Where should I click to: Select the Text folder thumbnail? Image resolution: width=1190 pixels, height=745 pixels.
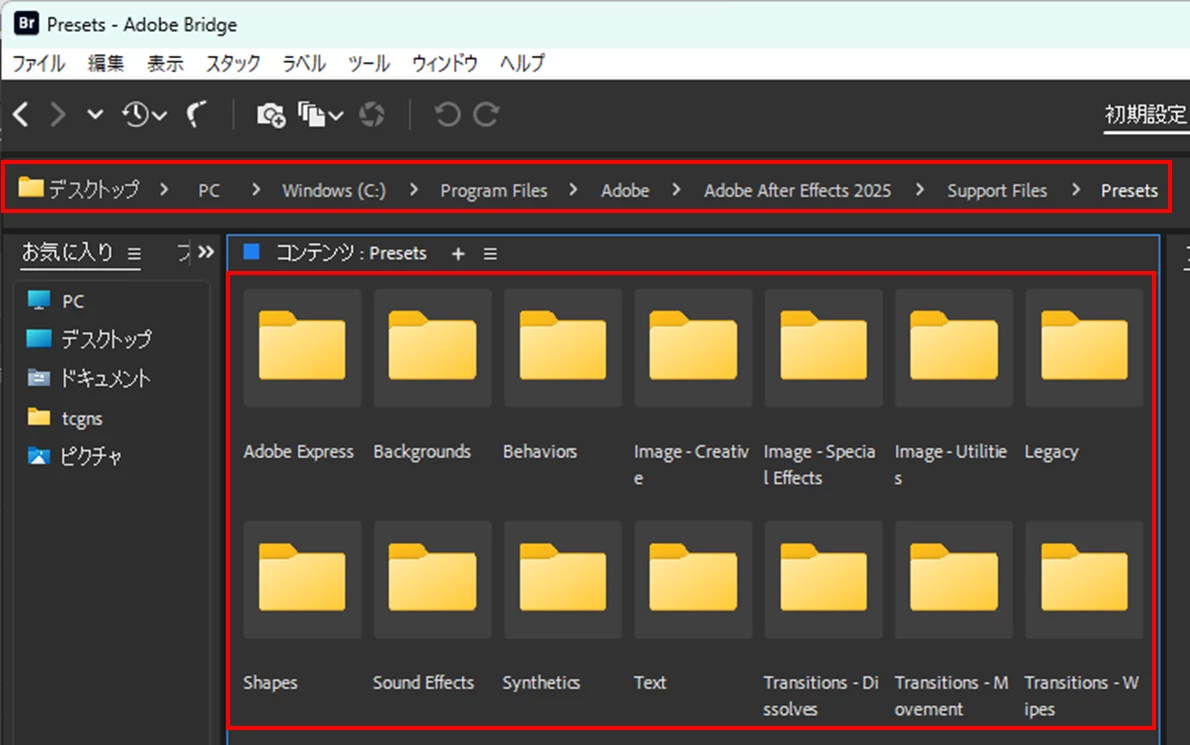pyautogui.click(x=693, y=580)
